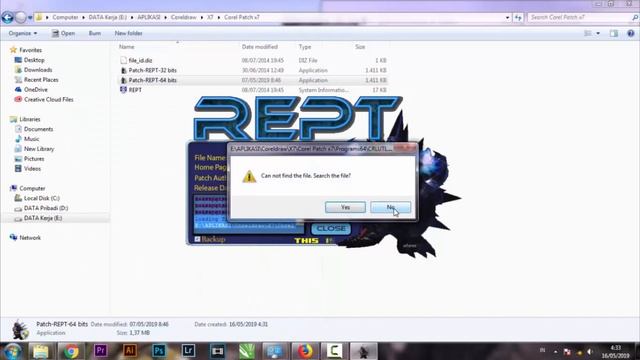
Task: Select Coreldraw in the breadcrumb path
Action: tap(184, 17)
